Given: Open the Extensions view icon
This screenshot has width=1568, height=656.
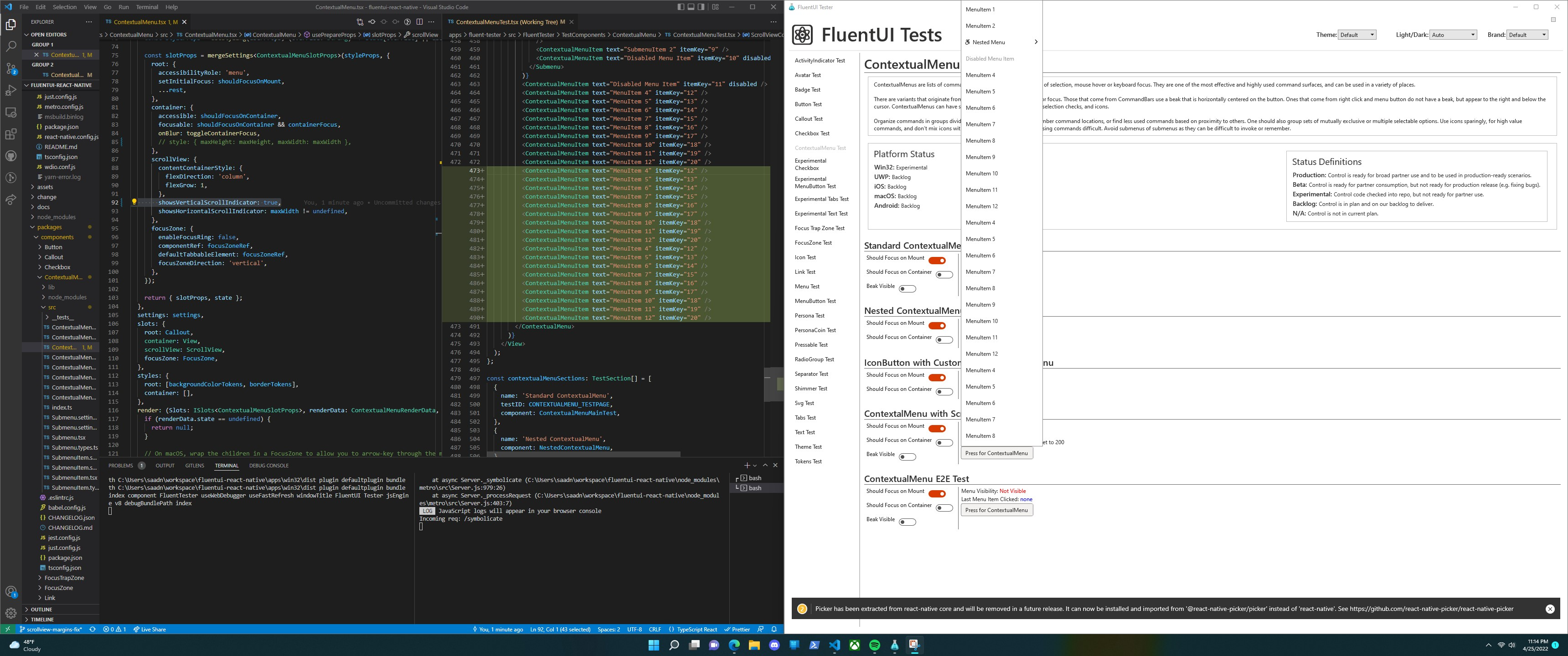Looking at the screenshot, I should (11, 134).
